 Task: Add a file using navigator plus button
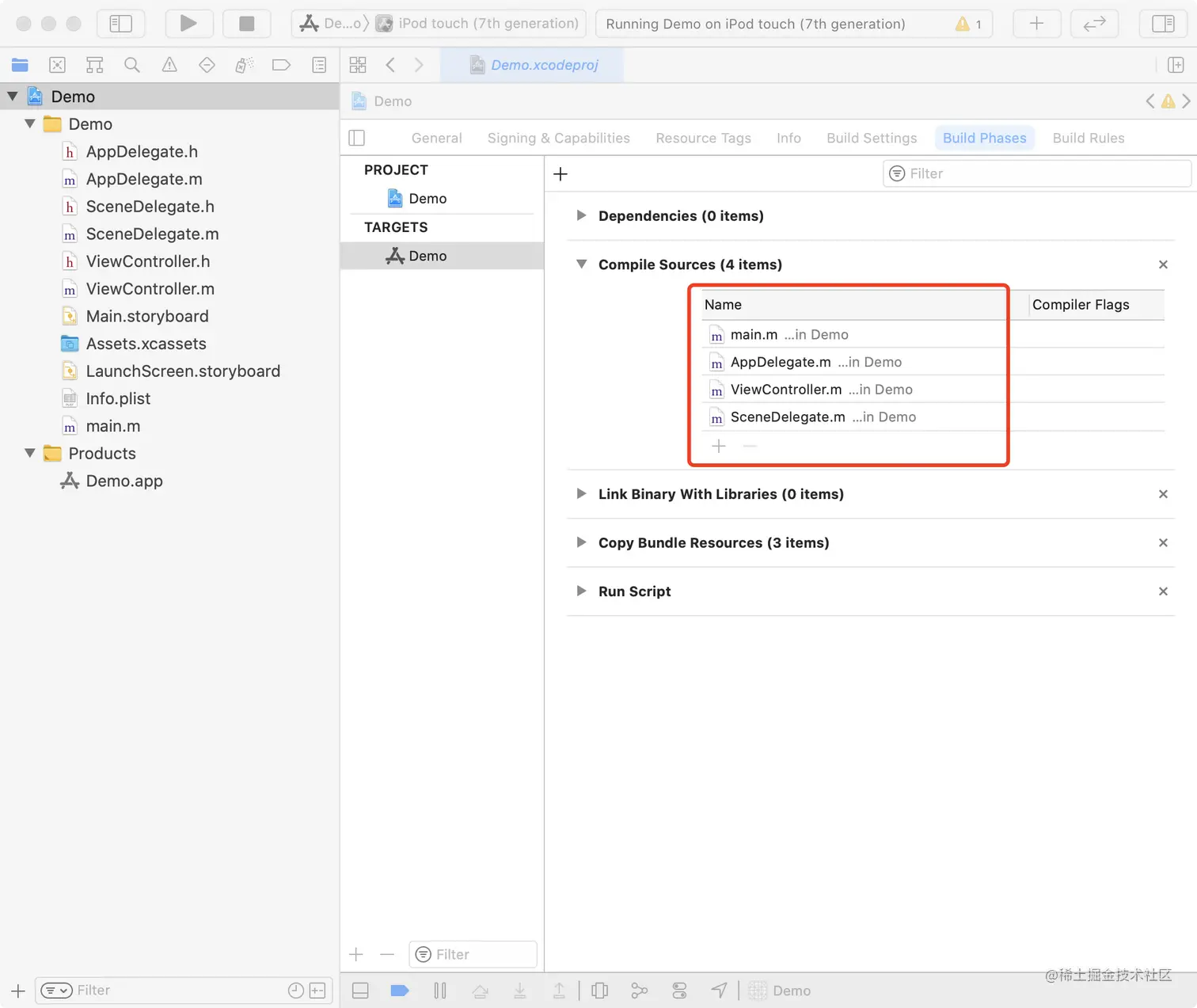[x=18, y=991]
